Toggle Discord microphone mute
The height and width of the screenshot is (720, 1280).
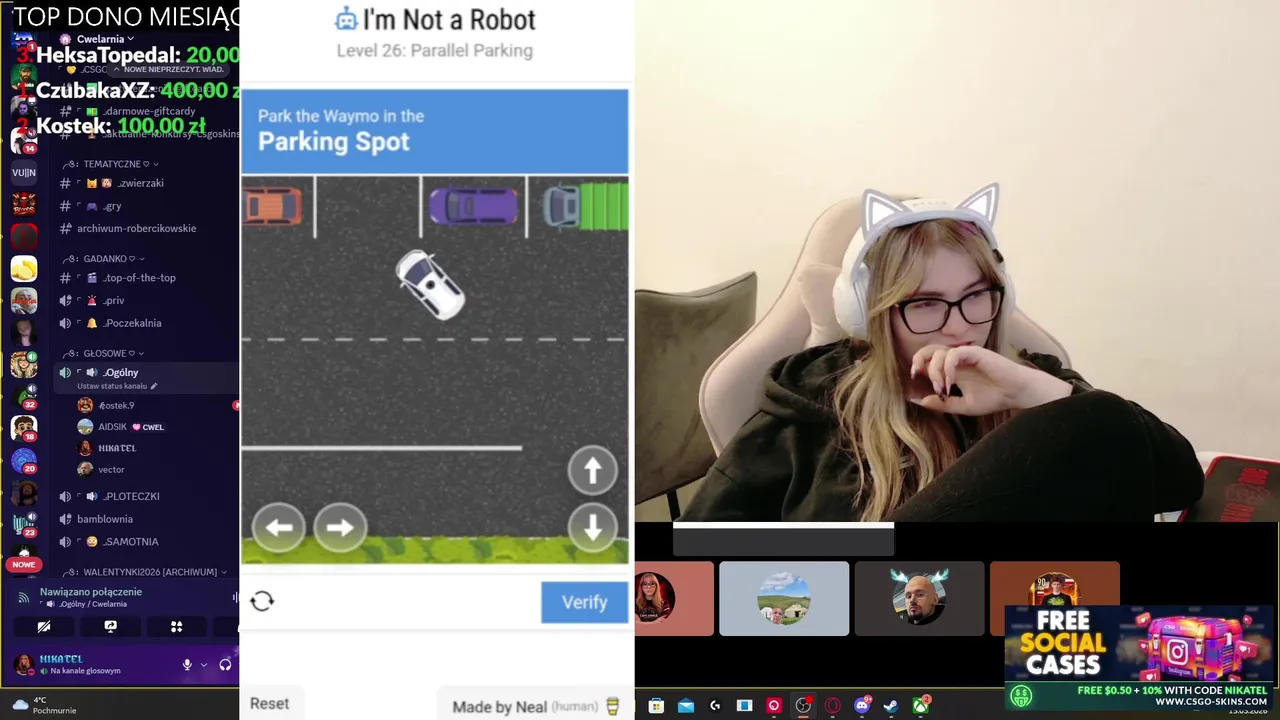(187, 665)
